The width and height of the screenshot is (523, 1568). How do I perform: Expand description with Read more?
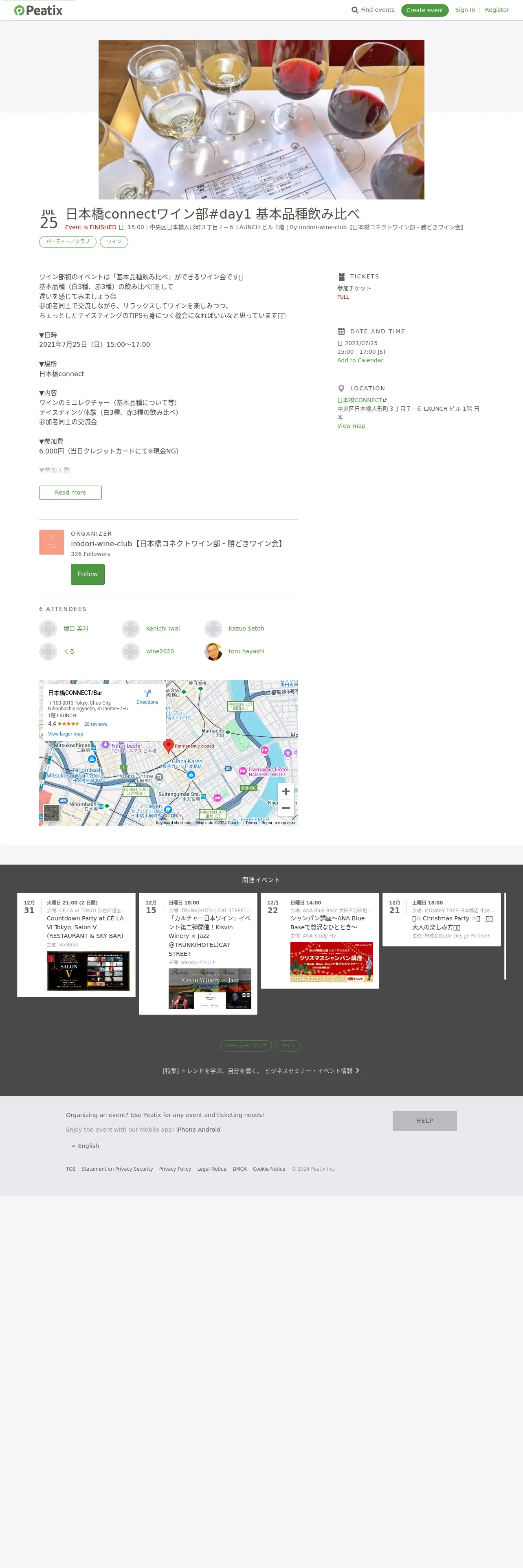point(70,493)
